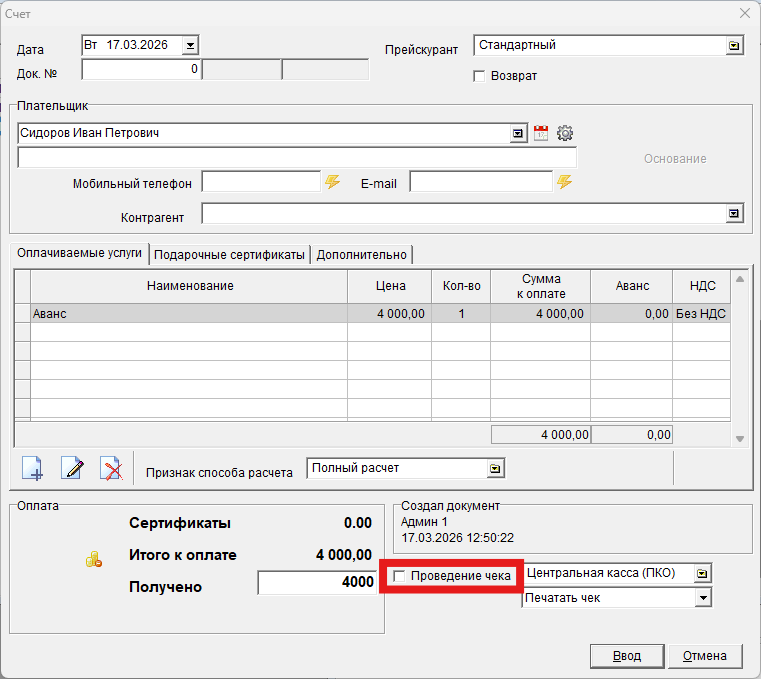Click the add new service row icon
The width and height of the screenshot is (761, 679).
(x=33, y=468)
